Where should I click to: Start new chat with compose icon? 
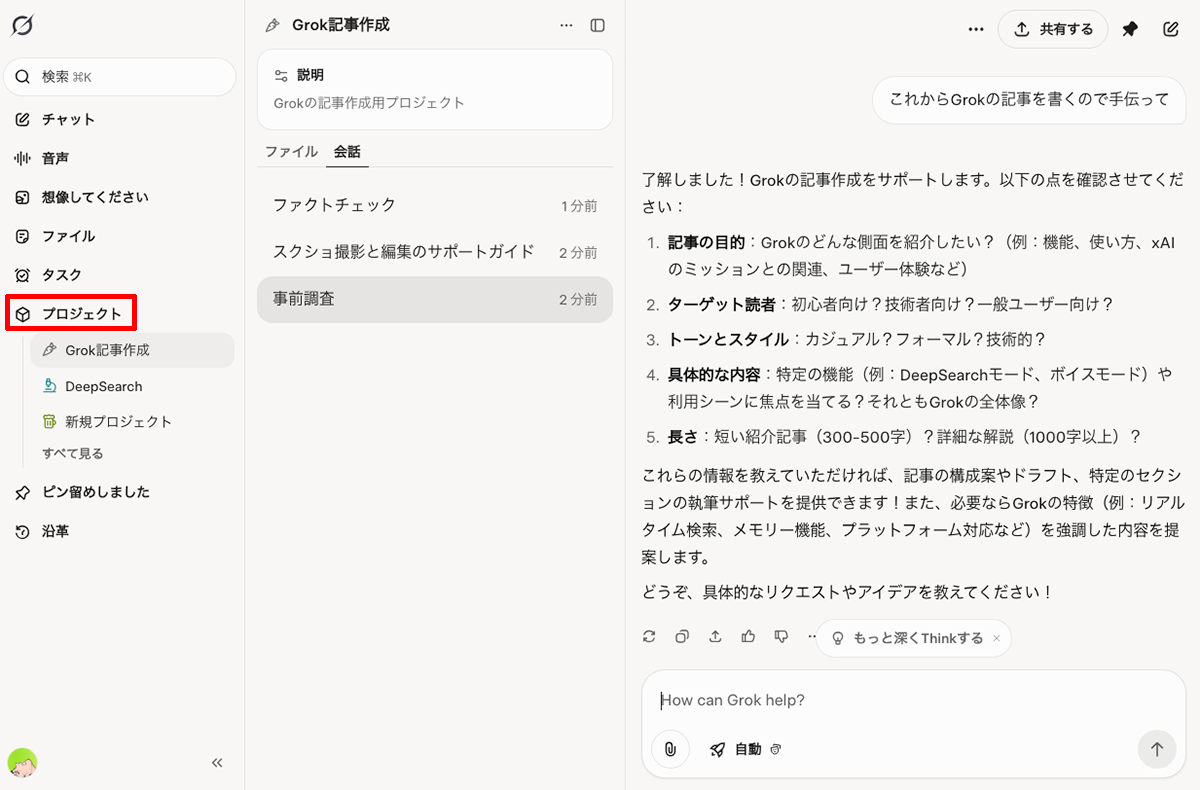[x=1171, y=29]
